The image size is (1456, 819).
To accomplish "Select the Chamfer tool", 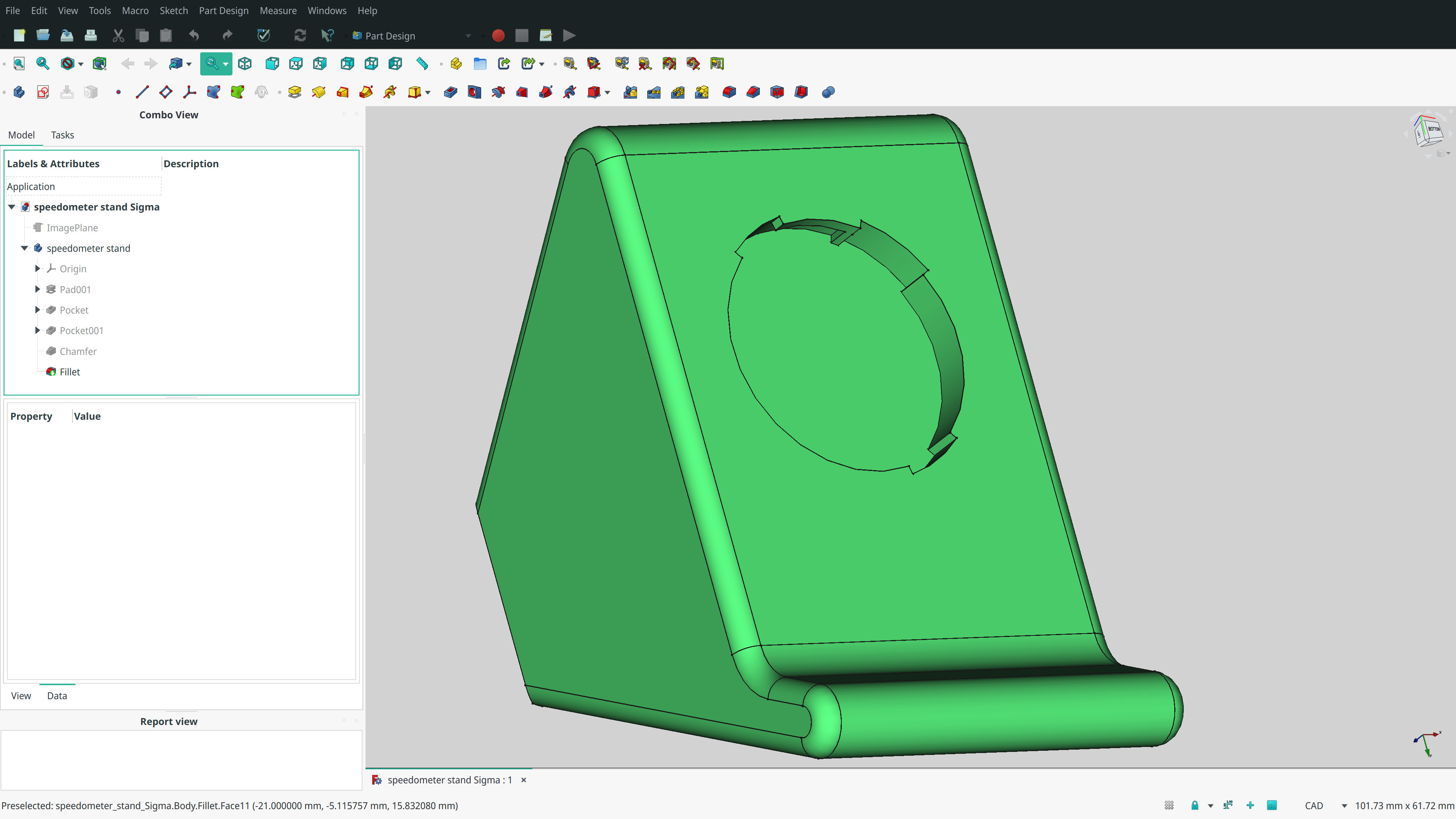I will 752,91.
